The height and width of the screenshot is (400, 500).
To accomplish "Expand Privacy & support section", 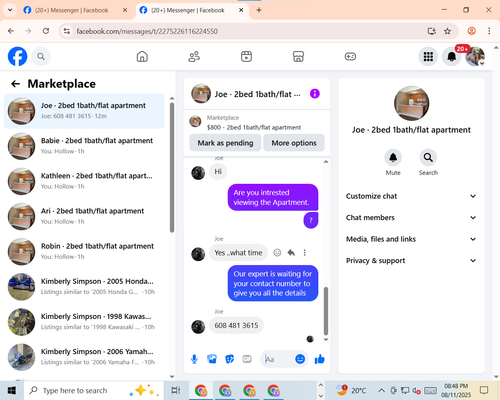I will pyautogui.click(x=411, y=261).
